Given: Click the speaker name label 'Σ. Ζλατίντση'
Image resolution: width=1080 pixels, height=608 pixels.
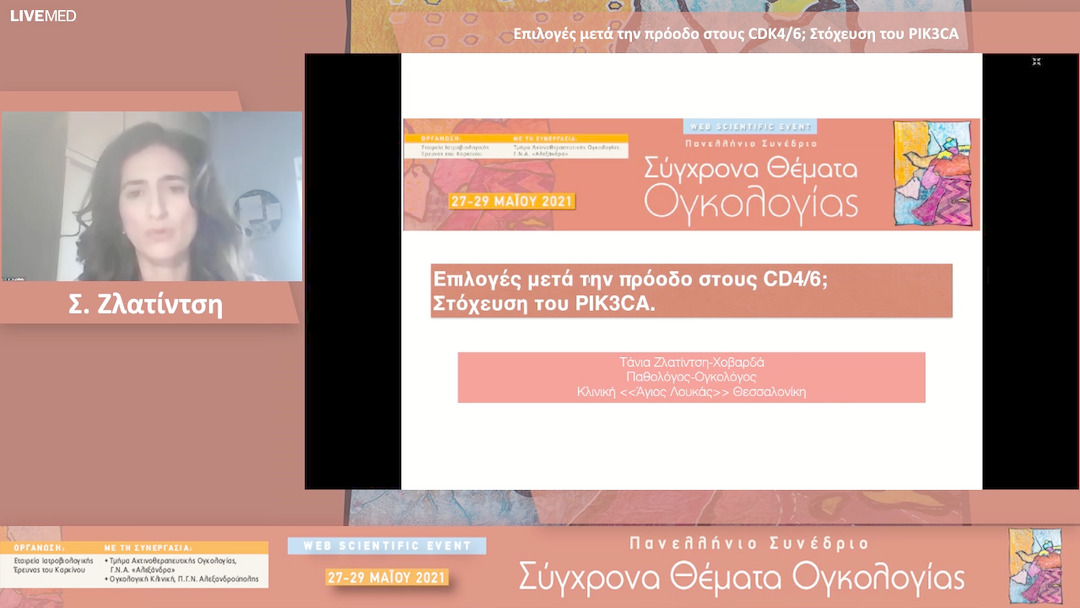Looking at the screenshot, I should coord(145,304).
